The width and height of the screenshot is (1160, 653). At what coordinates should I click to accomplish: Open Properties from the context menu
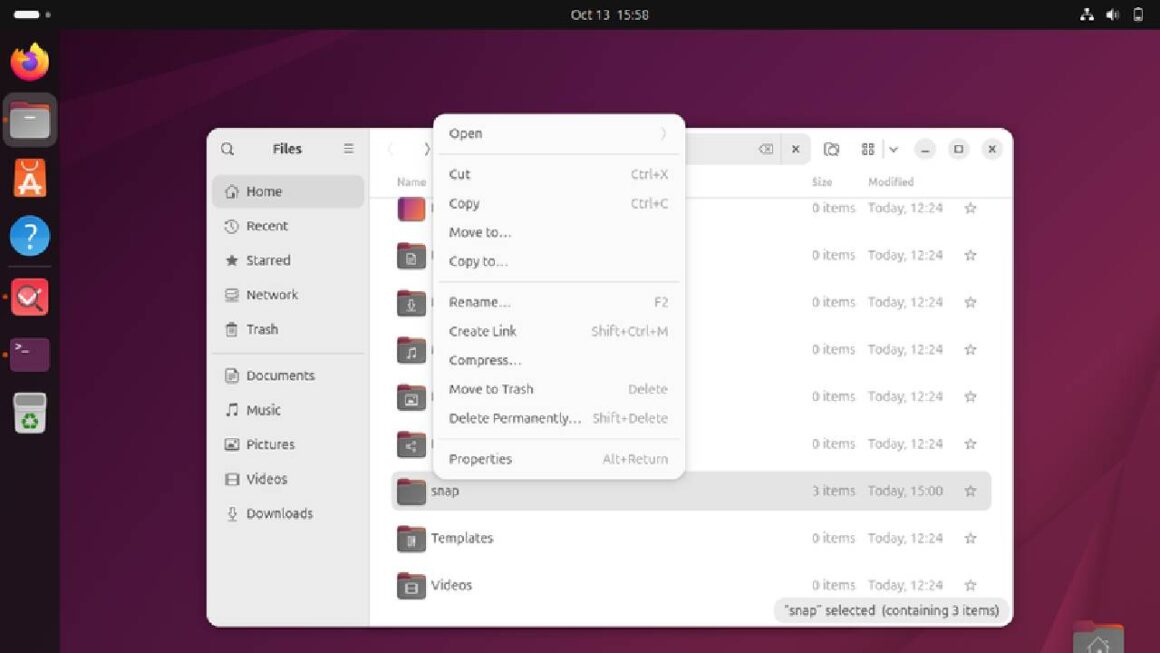[x=559, y=459]
